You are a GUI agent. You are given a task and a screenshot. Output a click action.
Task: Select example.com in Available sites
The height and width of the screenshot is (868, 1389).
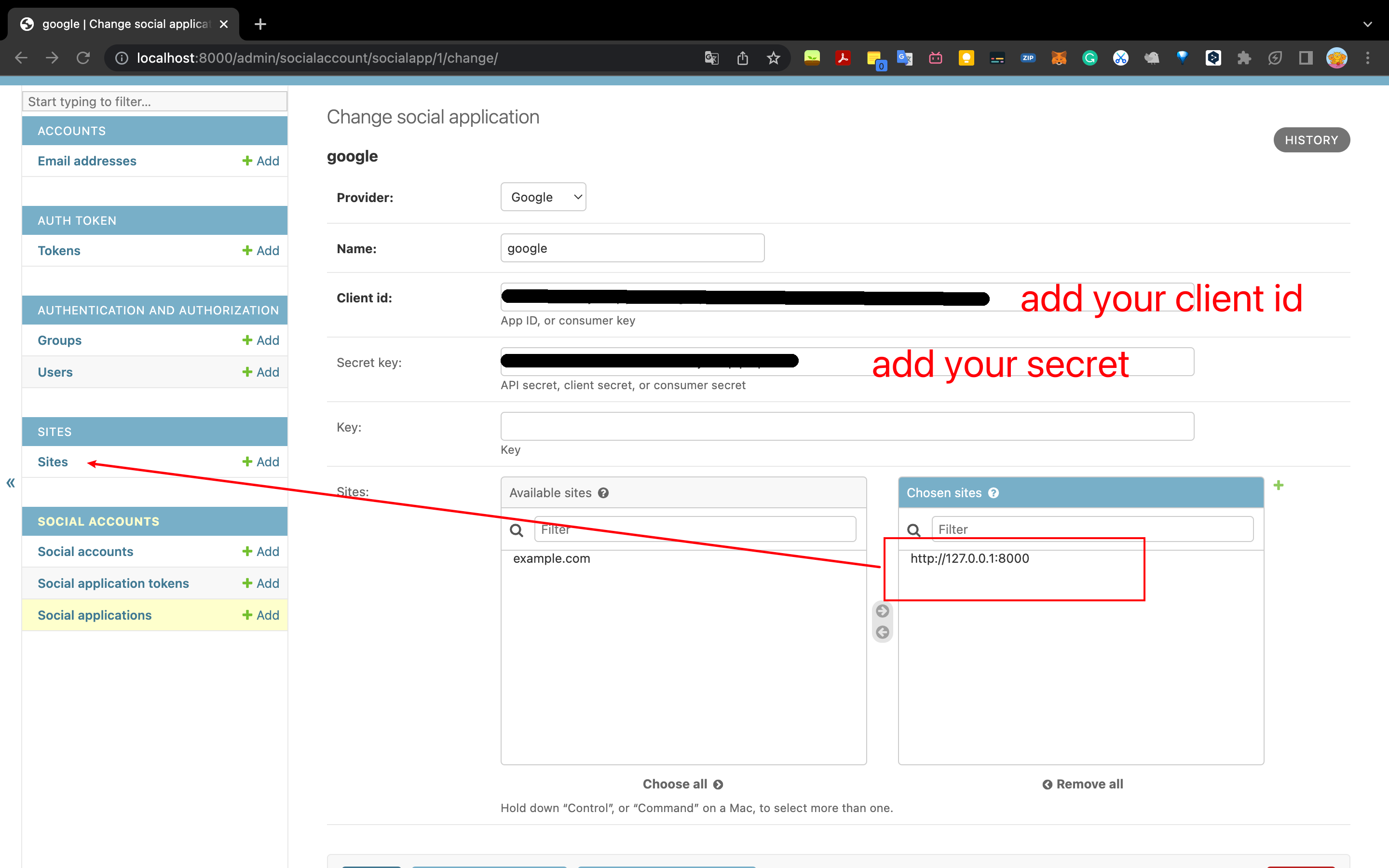[552, 558]
